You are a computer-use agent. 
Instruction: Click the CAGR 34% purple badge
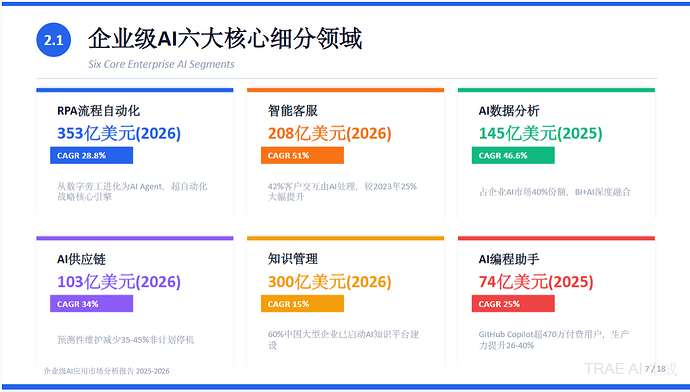92,304
